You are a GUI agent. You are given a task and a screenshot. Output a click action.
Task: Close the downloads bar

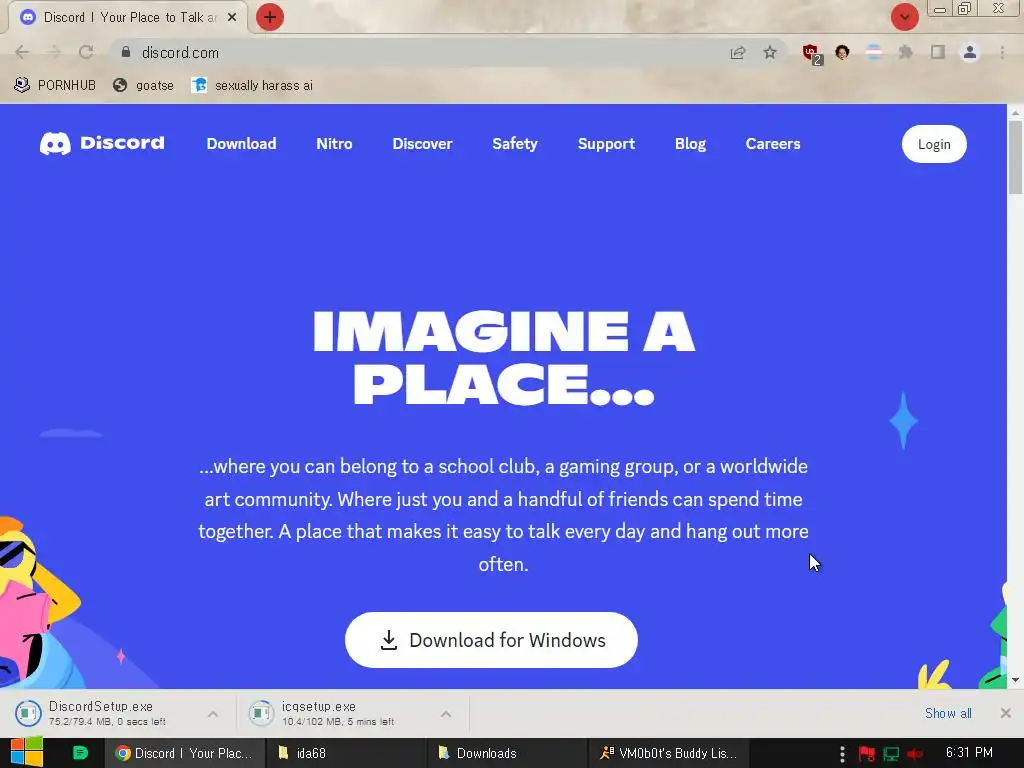point(1006,713)
